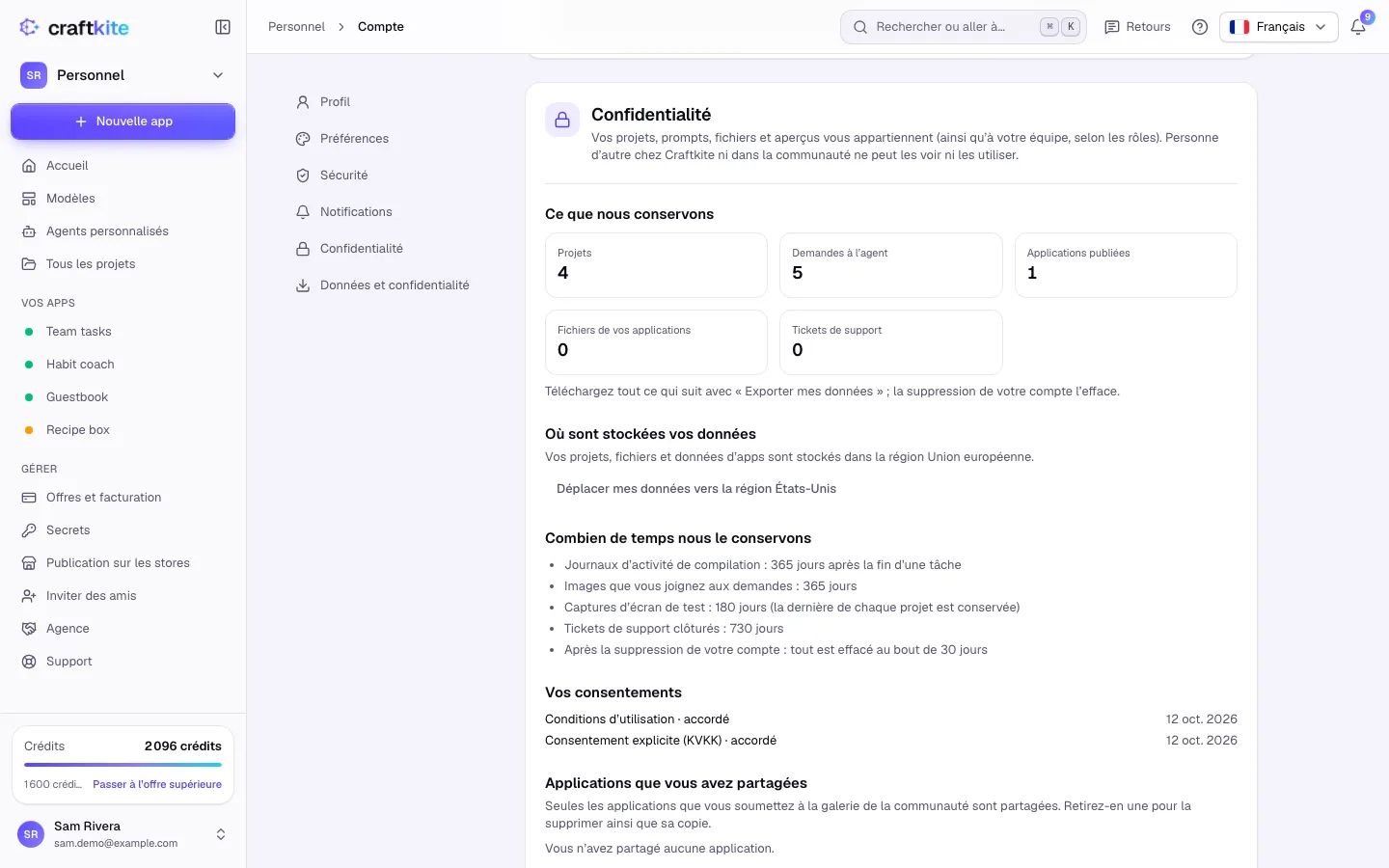Click the Projets count card
The image size is (1389, 868).
click(656, 265)
